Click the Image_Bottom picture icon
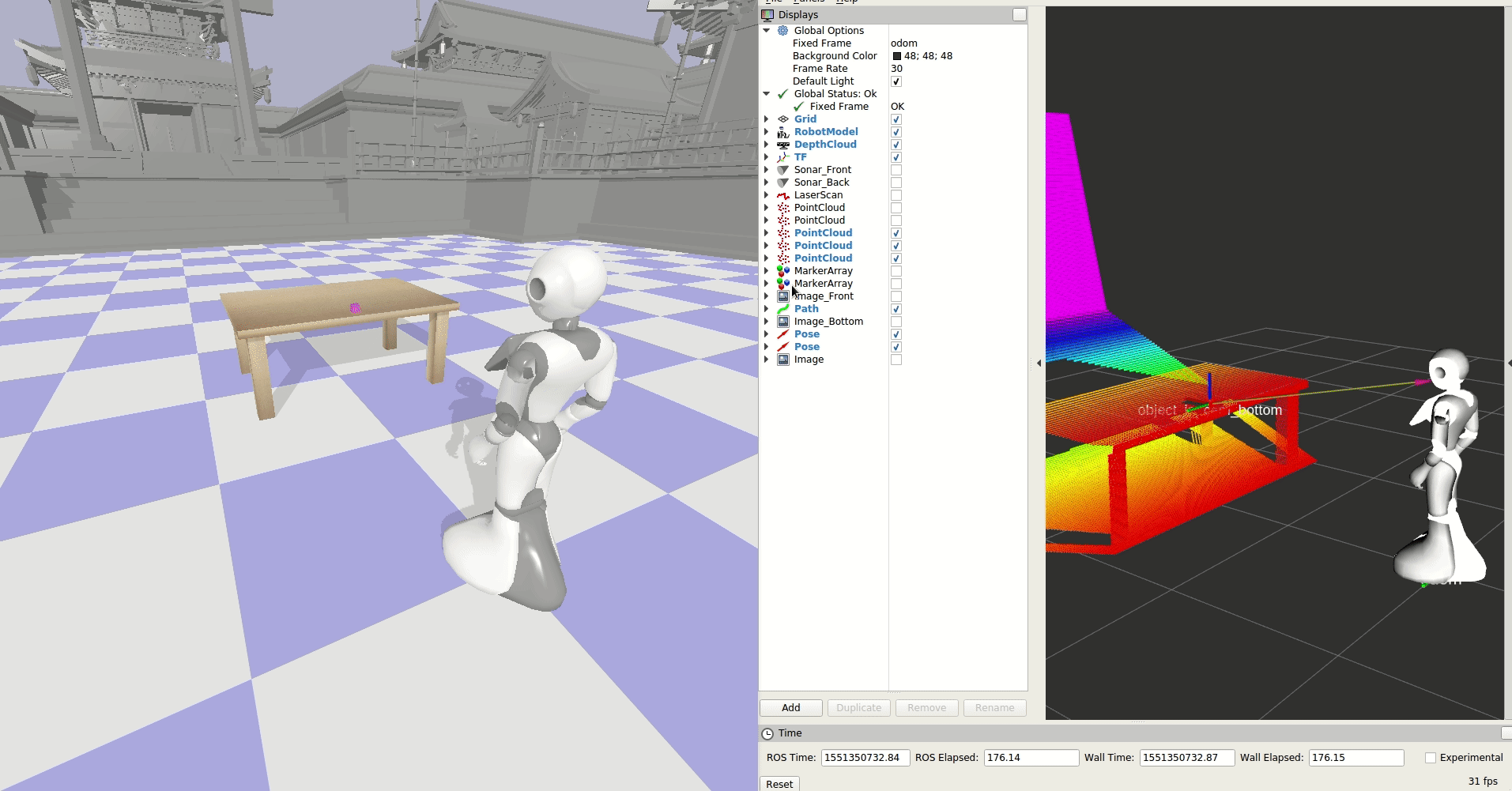The width and height of the screenshot is (1512, 791). point(782,321)
